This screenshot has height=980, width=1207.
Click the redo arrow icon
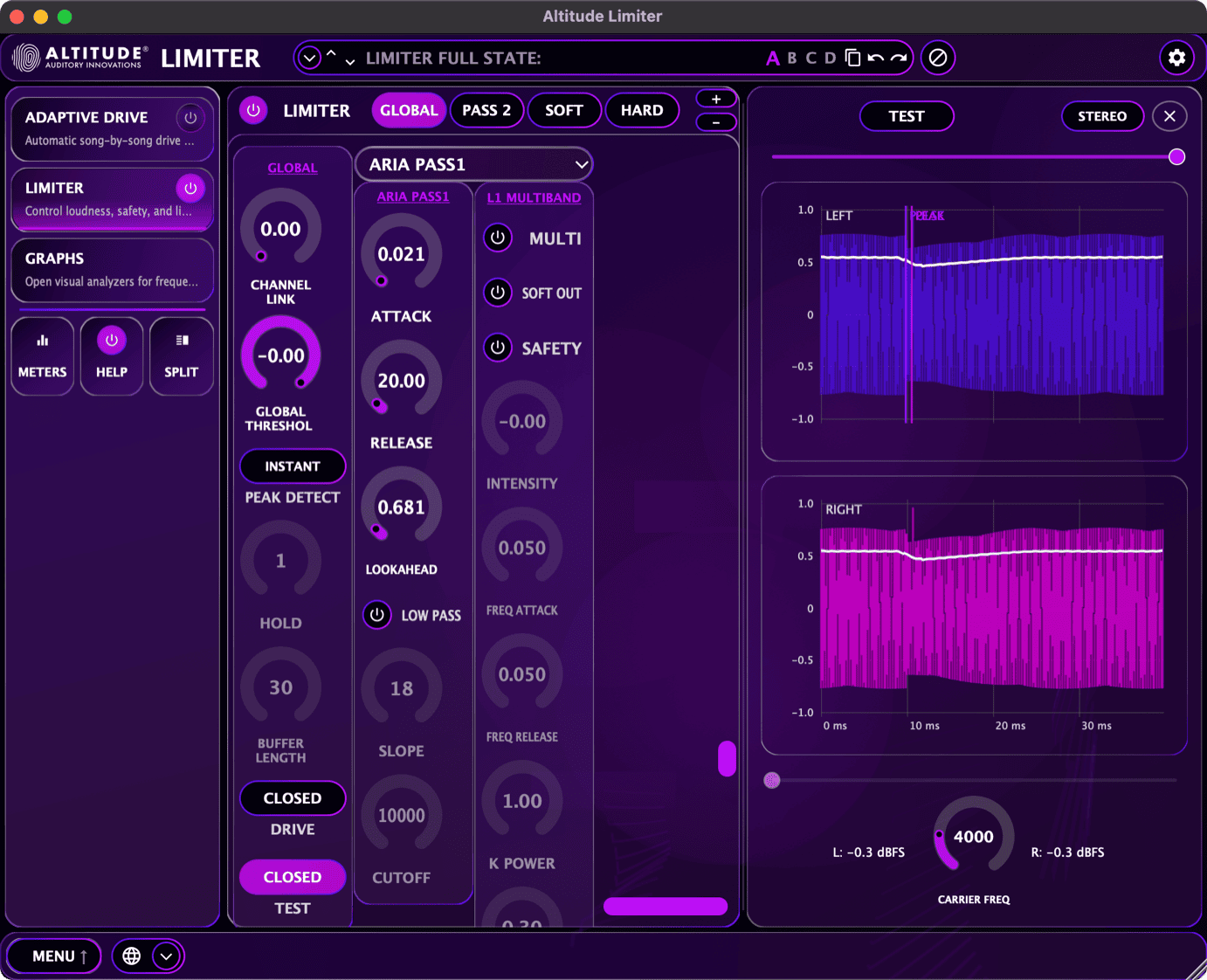(x=899, y=59)
